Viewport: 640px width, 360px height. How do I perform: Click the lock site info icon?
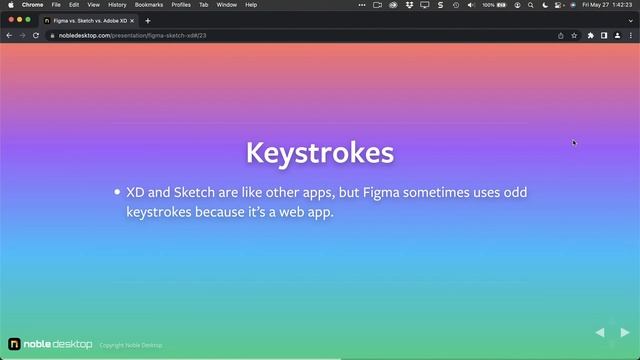[52, 36]
